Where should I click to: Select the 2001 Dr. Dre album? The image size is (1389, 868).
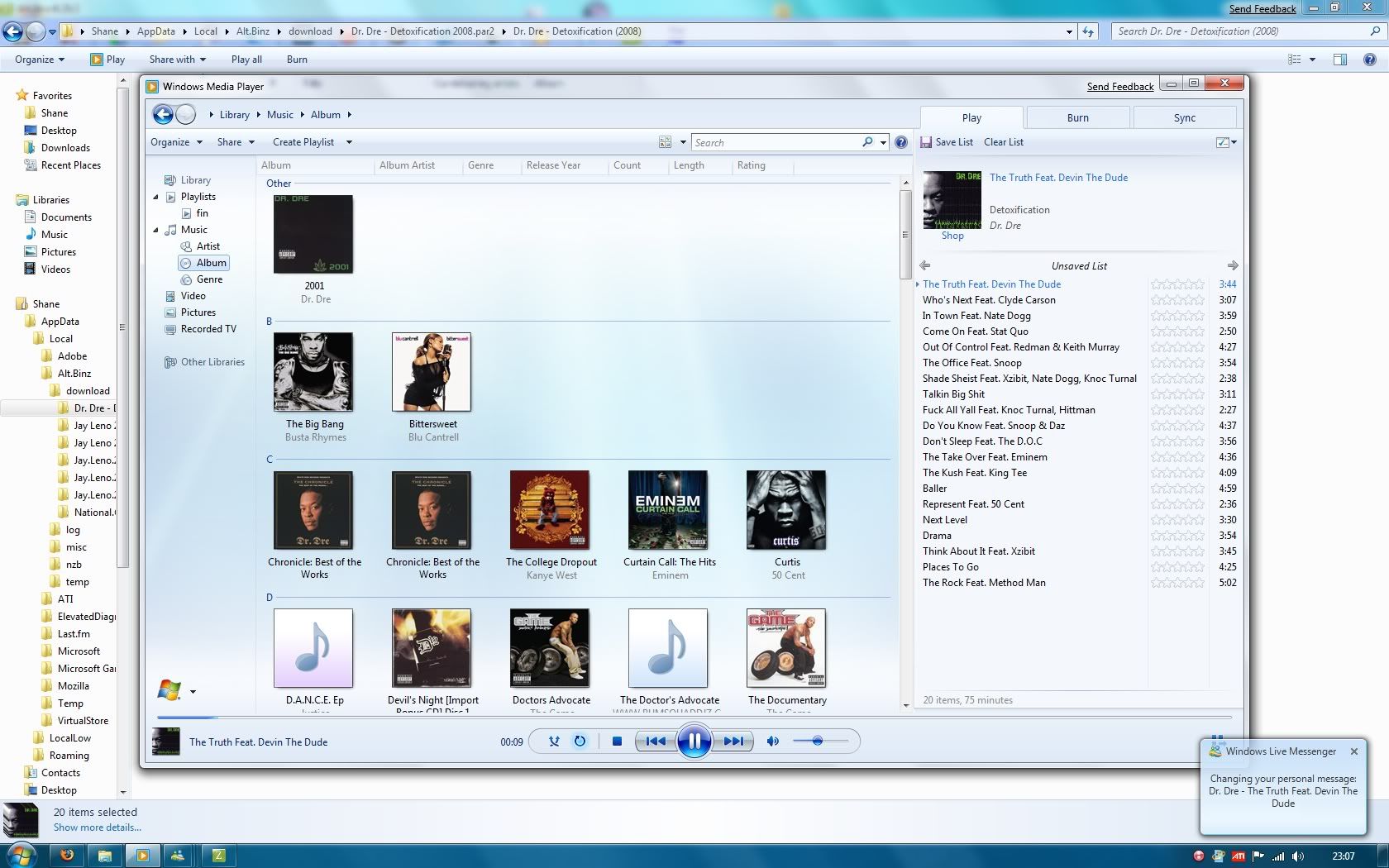(313, 234)
